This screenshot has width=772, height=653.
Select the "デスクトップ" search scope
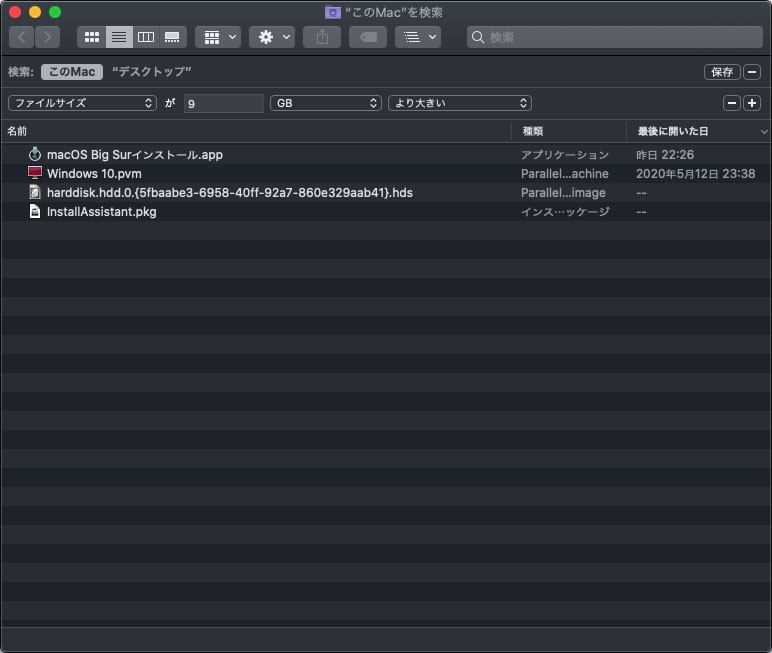(x=152, y=72)
